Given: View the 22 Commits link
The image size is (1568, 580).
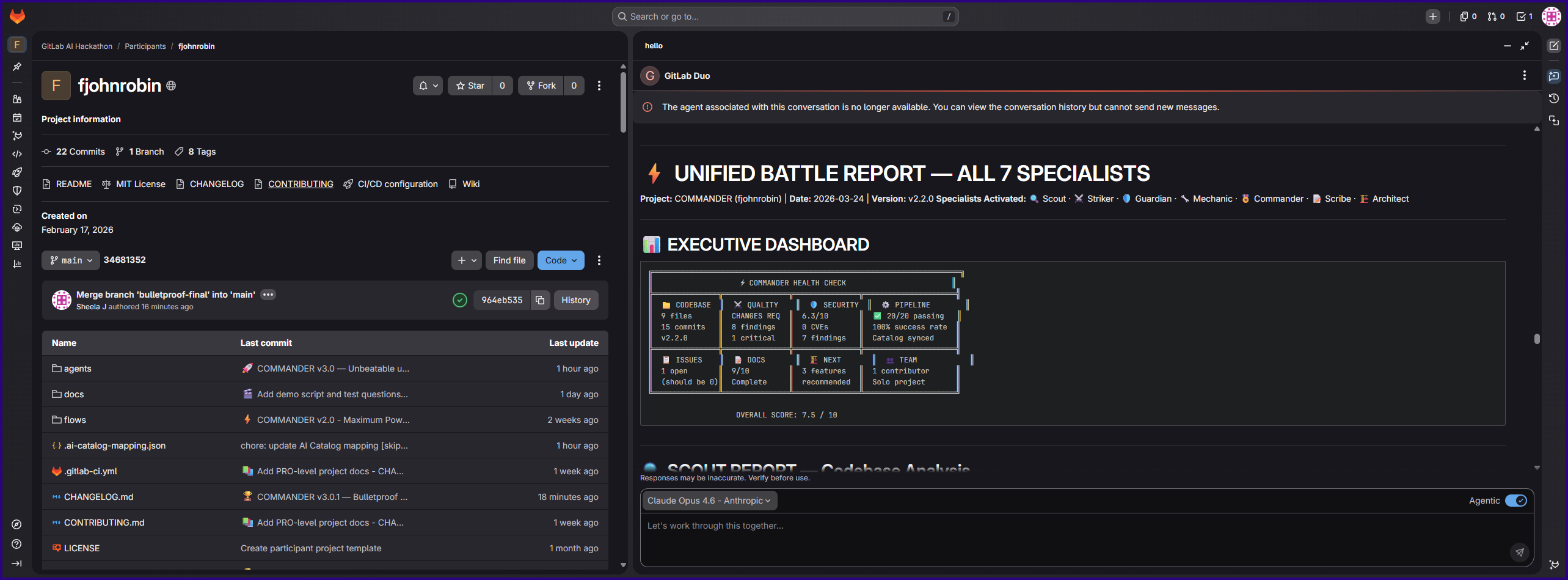Looking at the screenshot, I should [x=73, y=152].
